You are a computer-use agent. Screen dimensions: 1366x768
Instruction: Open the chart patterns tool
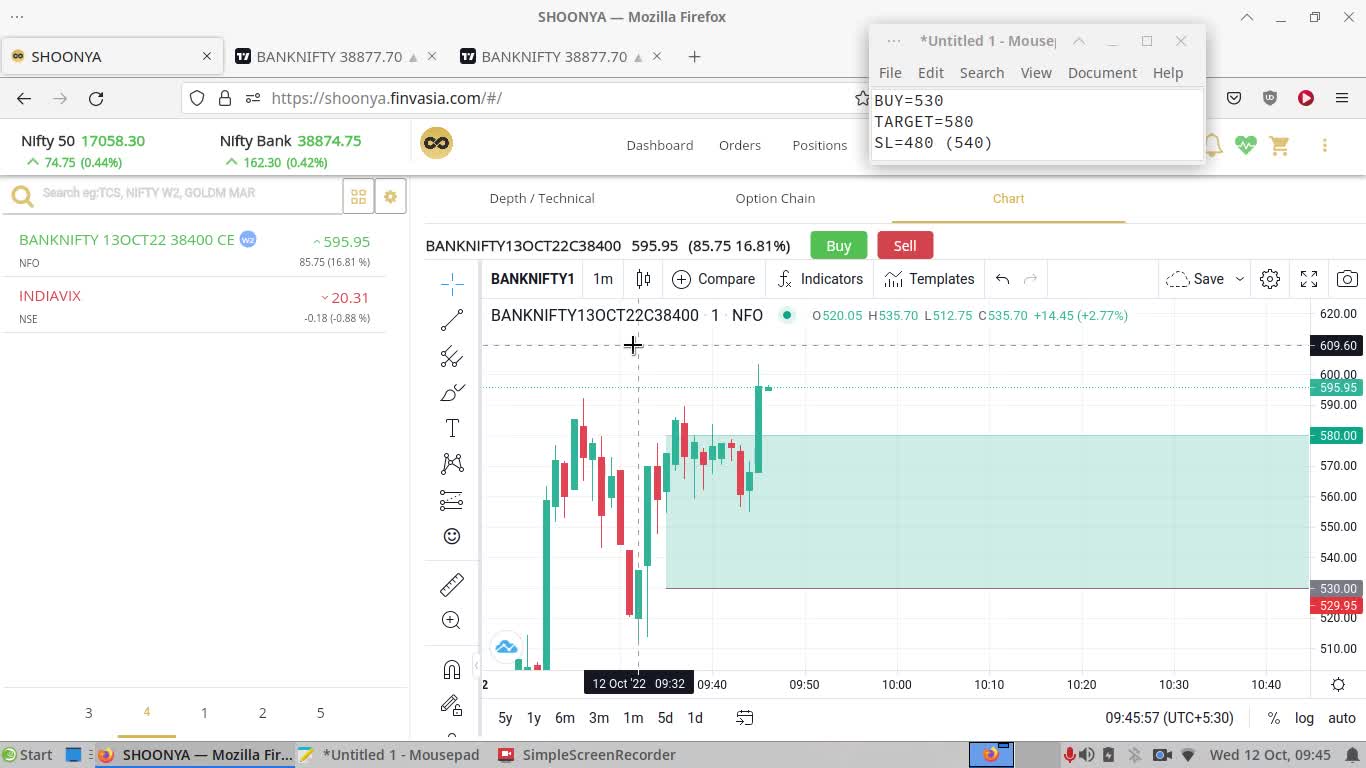(x=452, y=464)
